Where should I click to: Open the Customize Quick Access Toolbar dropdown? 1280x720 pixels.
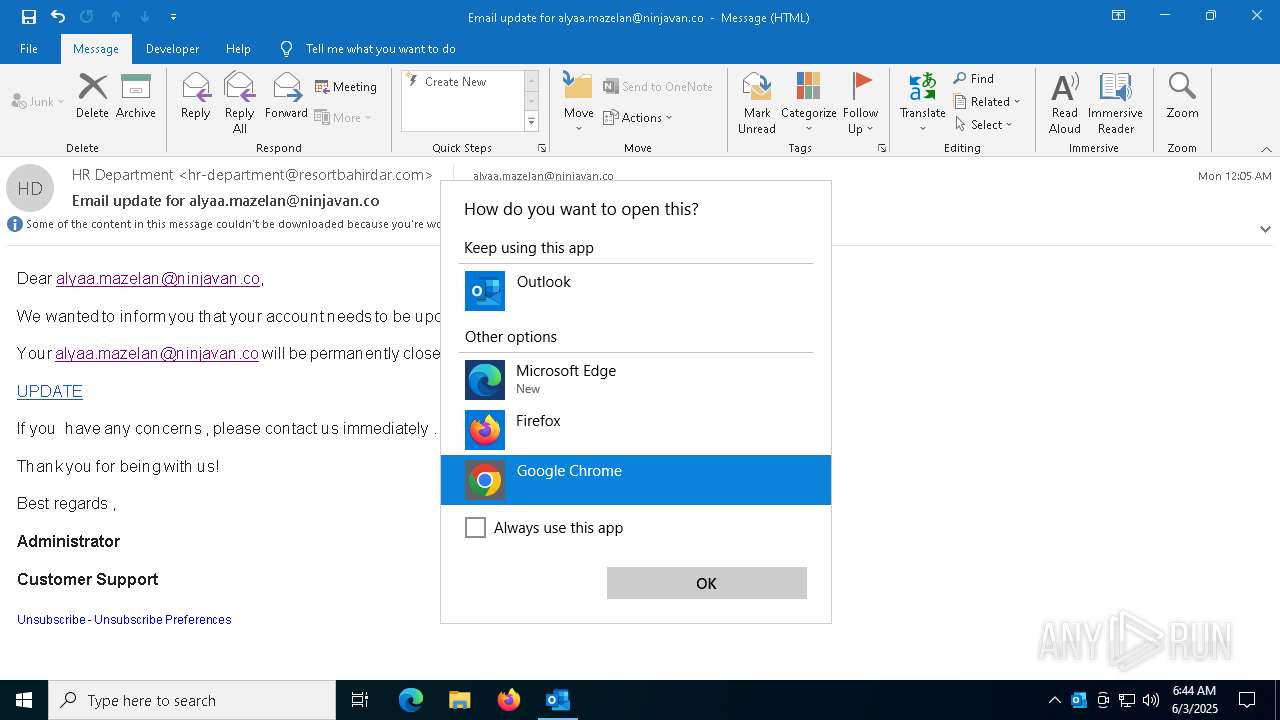point(173,17)
